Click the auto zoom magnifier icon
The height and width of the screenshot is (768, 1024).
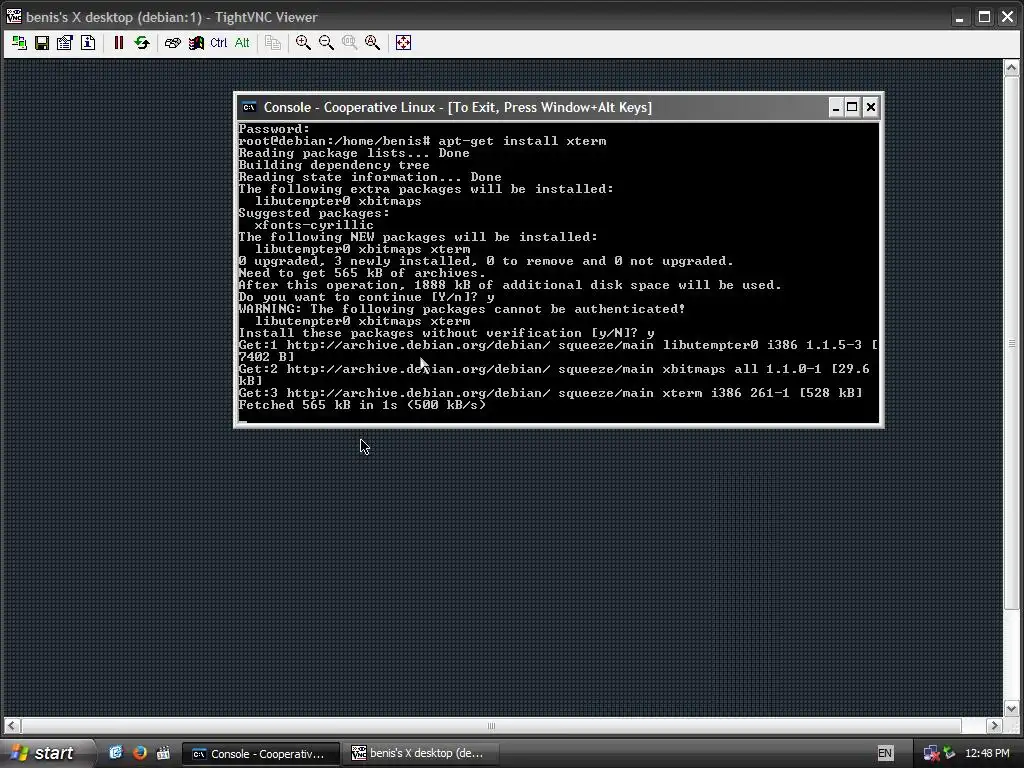point(372,43)
